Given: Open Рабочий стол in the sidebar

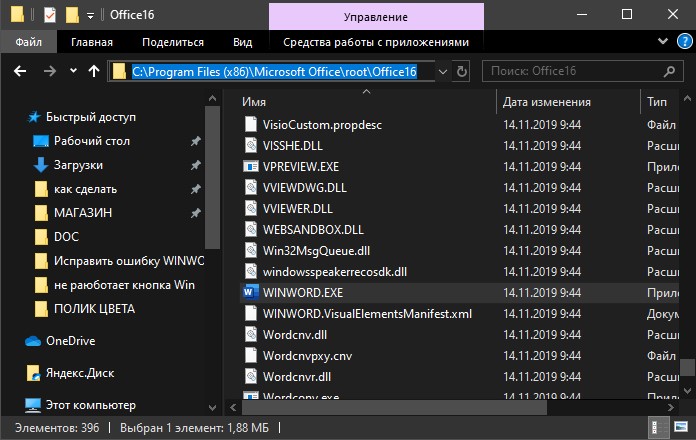Looking at the screenshot, I should [92, 141].
